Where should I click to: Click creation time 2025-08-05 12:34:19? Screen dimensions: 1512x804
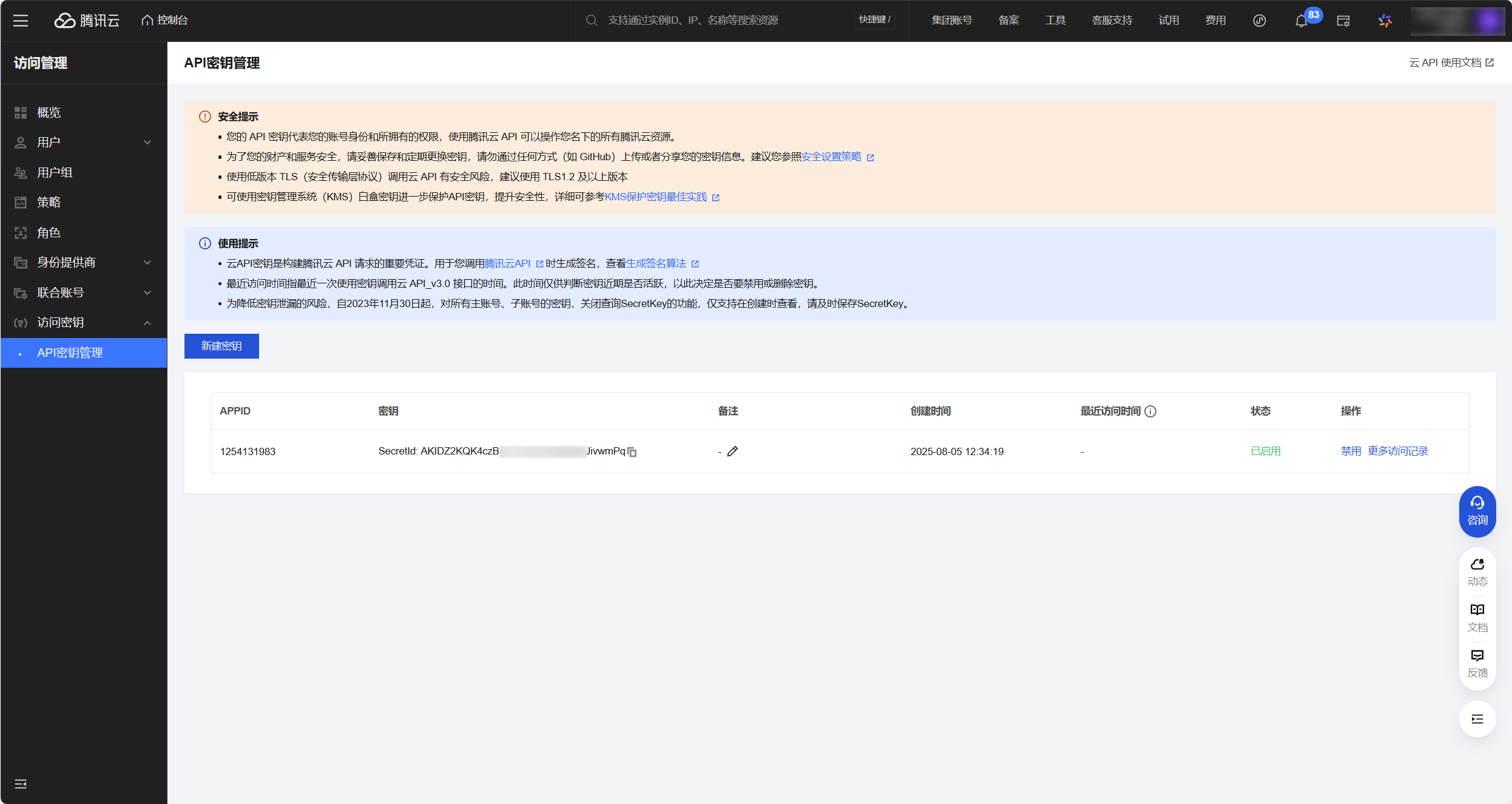(957, 451)
